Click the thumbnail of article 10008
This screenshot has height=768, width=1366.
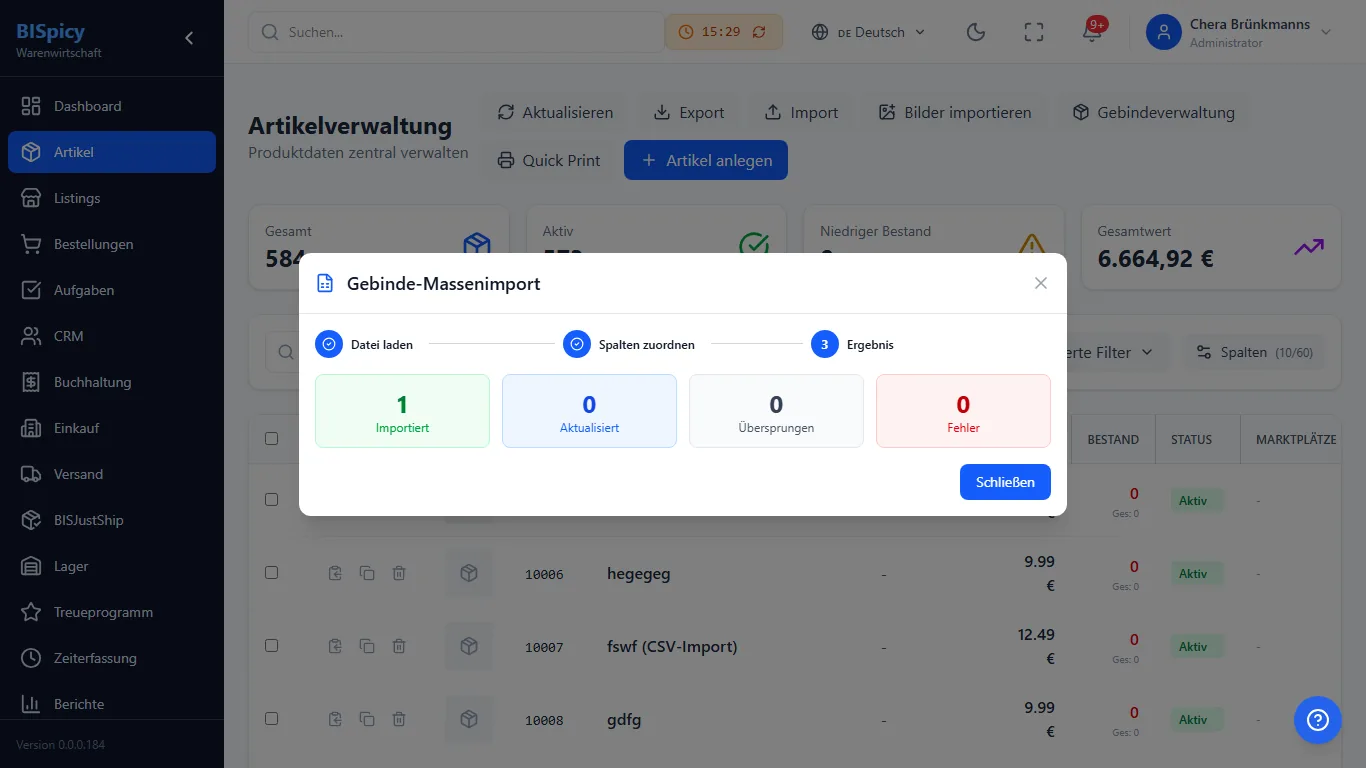tap(468, 719)
